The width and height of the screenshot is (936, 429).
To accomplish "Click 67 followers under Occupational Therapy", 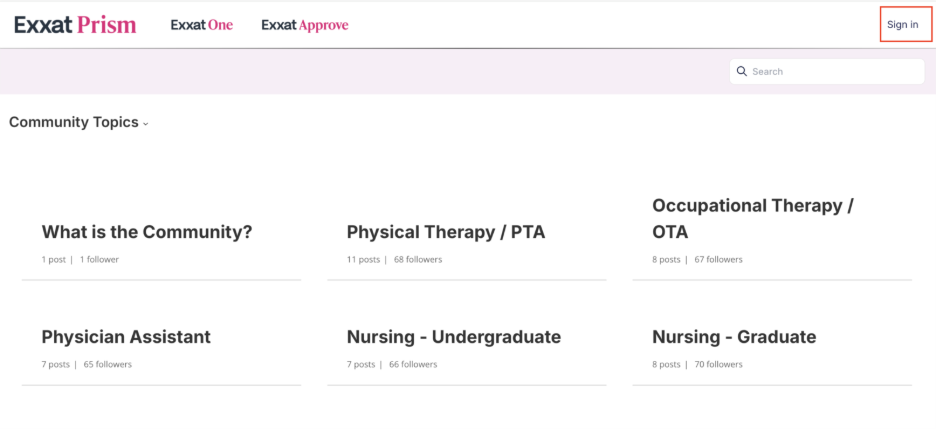I will pos(718,260).
